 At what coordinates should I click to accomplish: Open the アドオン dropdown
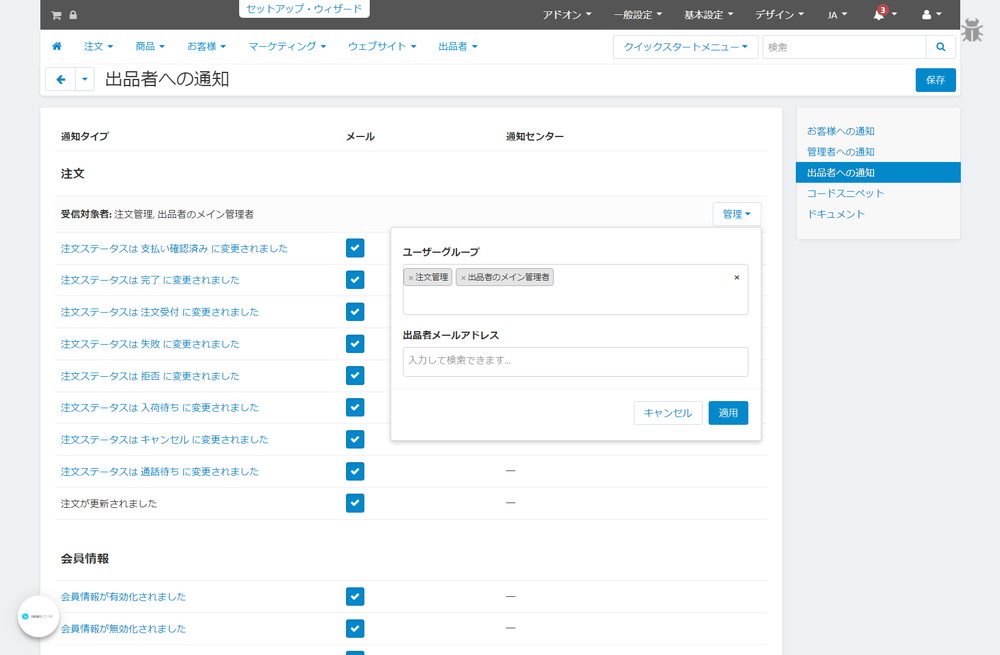pos(567,15)
